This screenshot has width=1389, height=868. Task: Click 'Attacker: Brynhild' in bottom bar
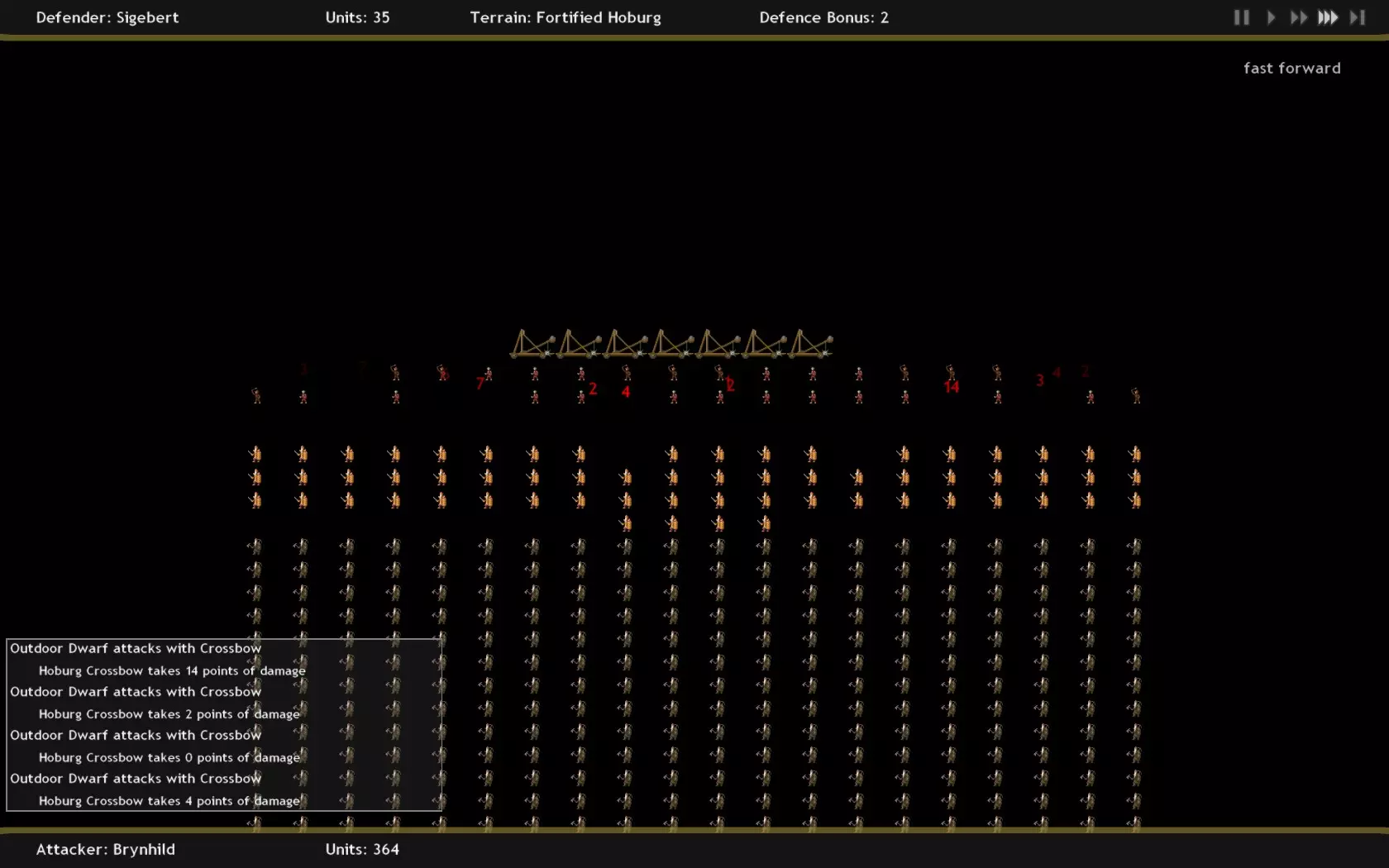(x=106, y=849)
